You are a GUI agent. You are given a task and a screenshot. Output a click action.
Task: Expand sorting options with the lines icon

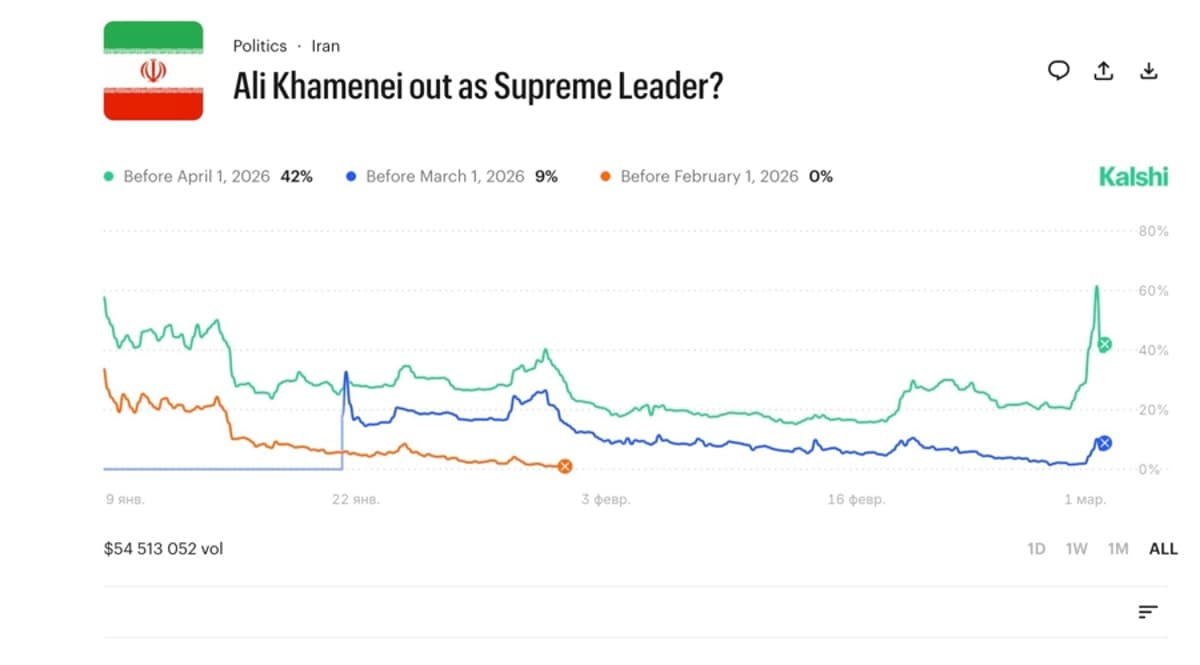pos(1148,610)
